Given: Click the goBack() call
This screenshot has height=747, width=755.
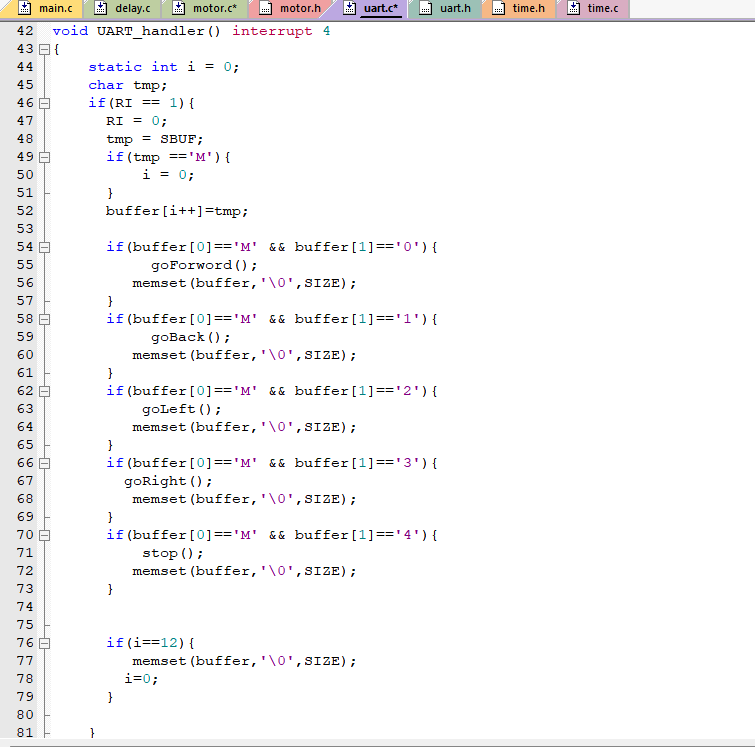Looking at the screenshot, I should pos(191,337).
